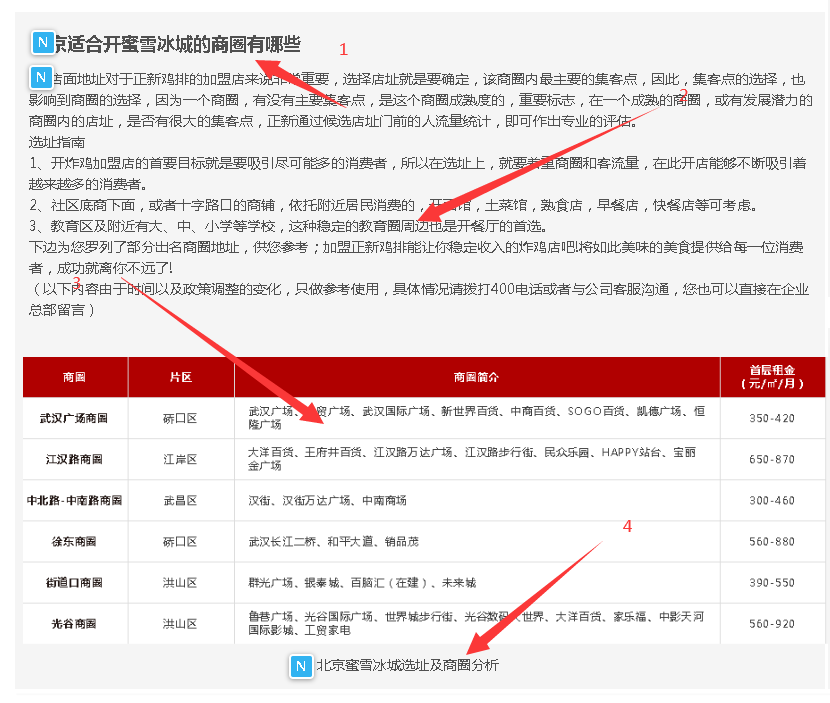Click the guide line starting 1、开炸鸡加盟店
830x703 pixels.
[x=418, y=174]
